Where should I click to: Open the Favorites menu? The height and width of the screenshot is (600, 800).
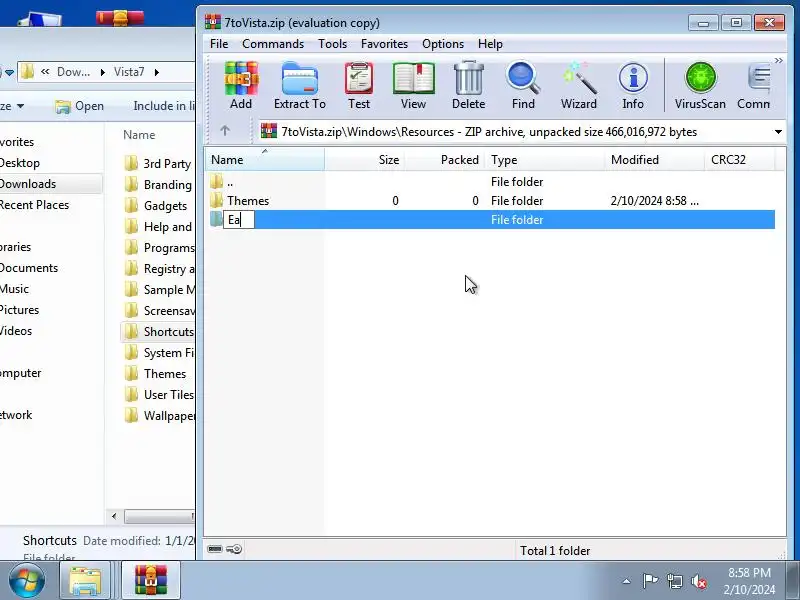(x=384, y=44)
